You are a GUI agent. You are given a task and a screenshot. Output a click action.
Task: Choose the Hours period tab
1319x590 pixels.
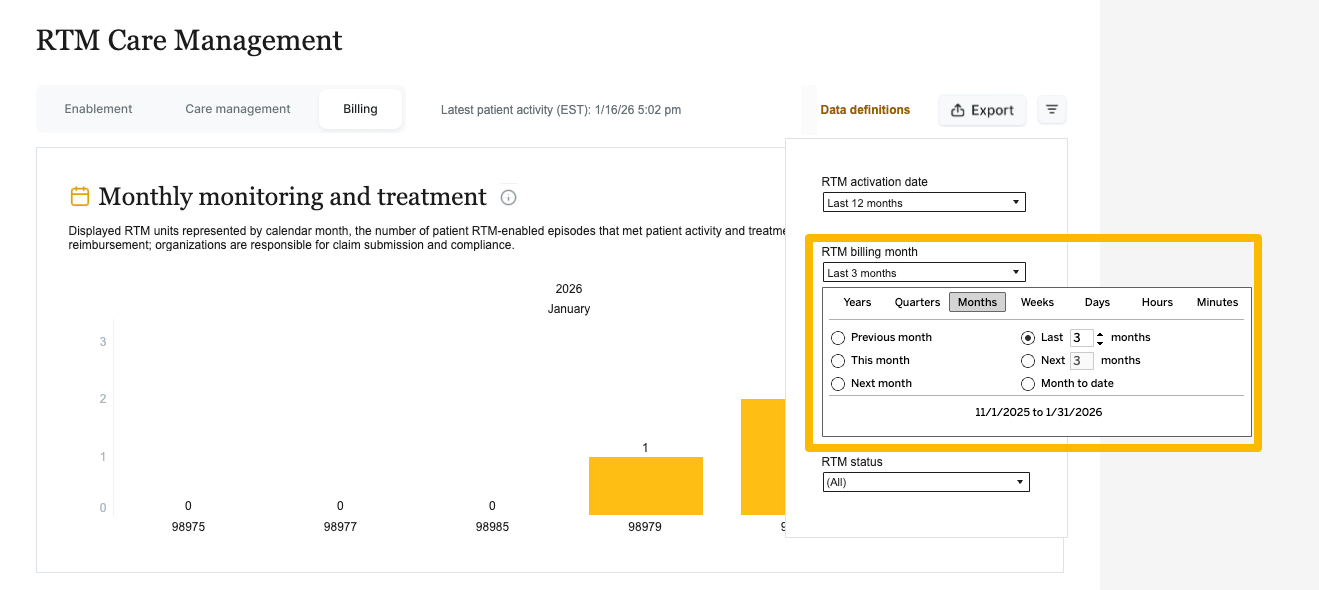[1157, 302]
